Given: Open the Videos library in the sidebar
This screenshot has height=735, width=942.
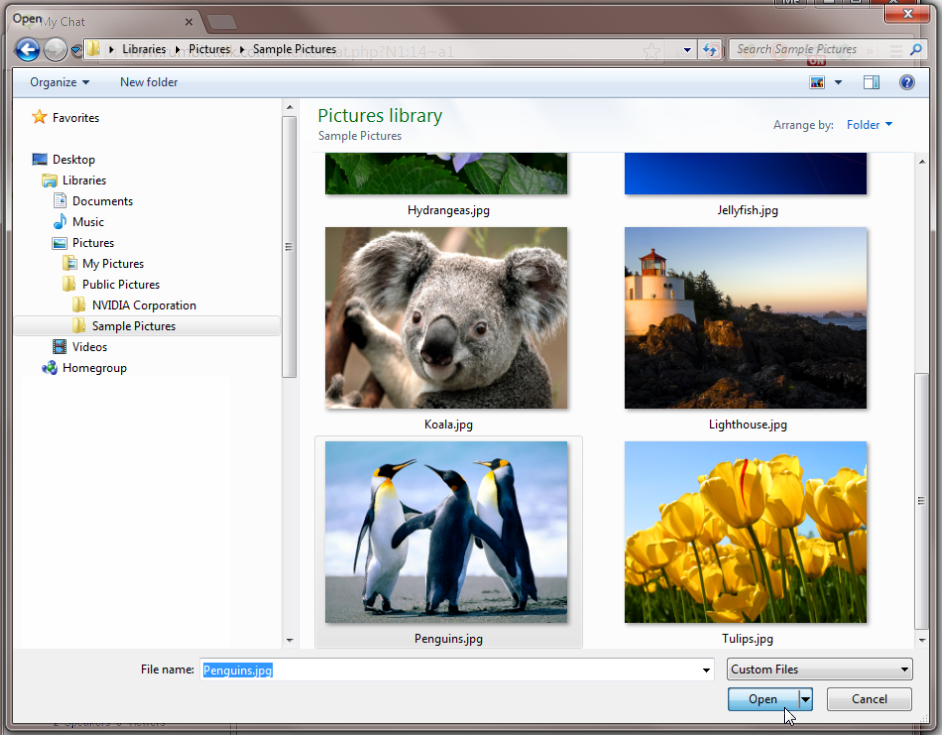Looking at the screenshot, I should coord(89,347).
